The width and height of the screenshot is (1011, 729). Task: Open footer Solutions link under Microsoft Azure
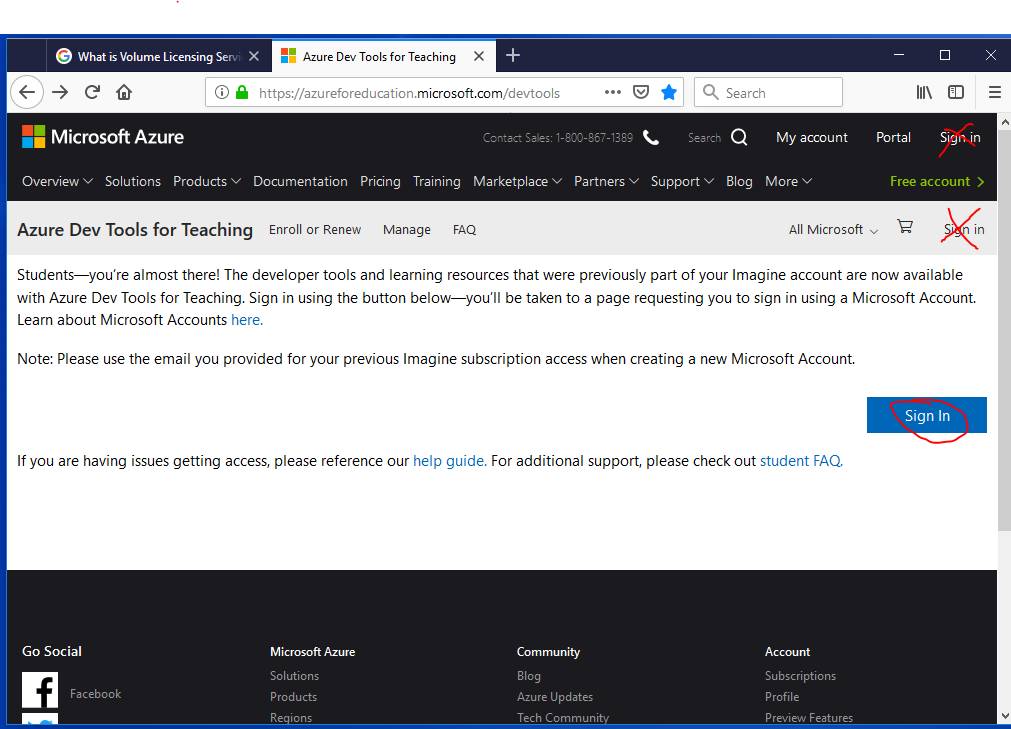[x=295, y=676]
